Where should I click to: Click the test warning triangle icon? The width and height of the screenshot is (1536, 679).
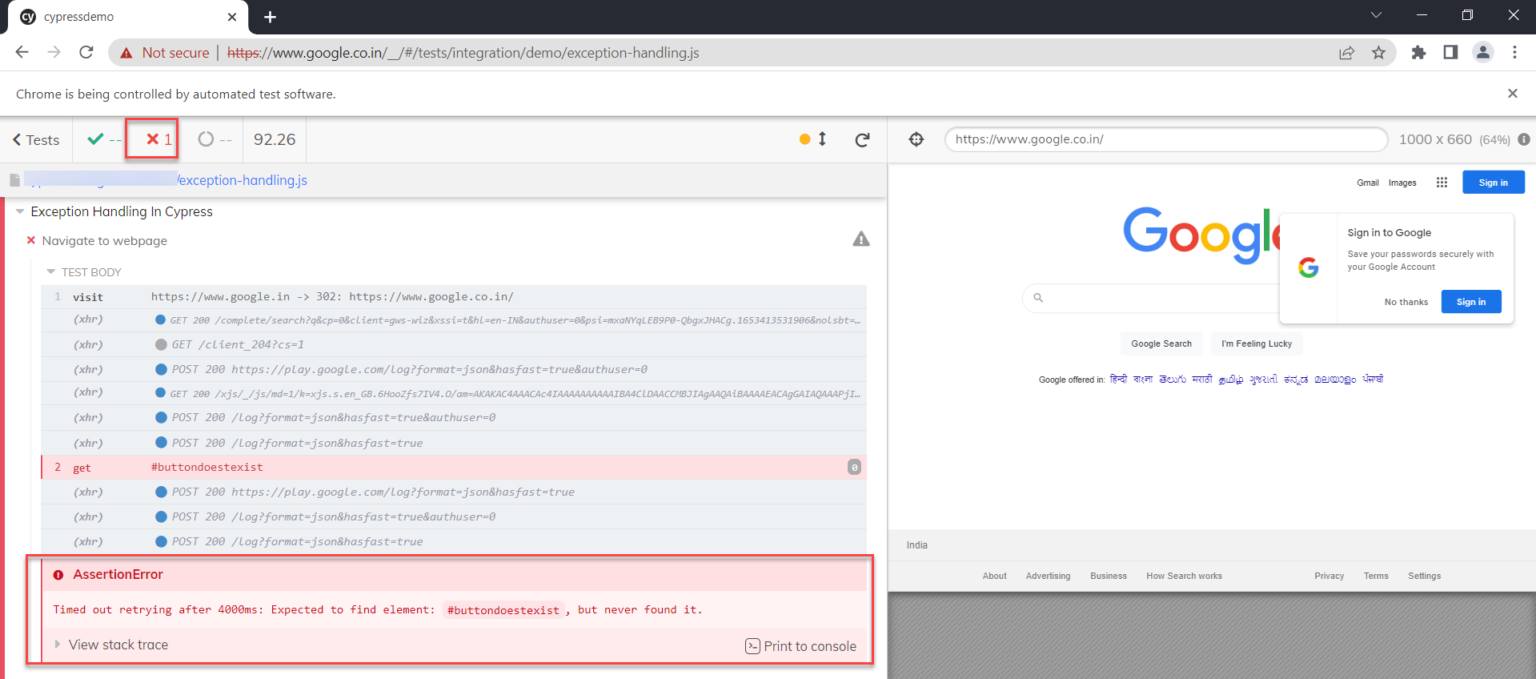point(861,238)
